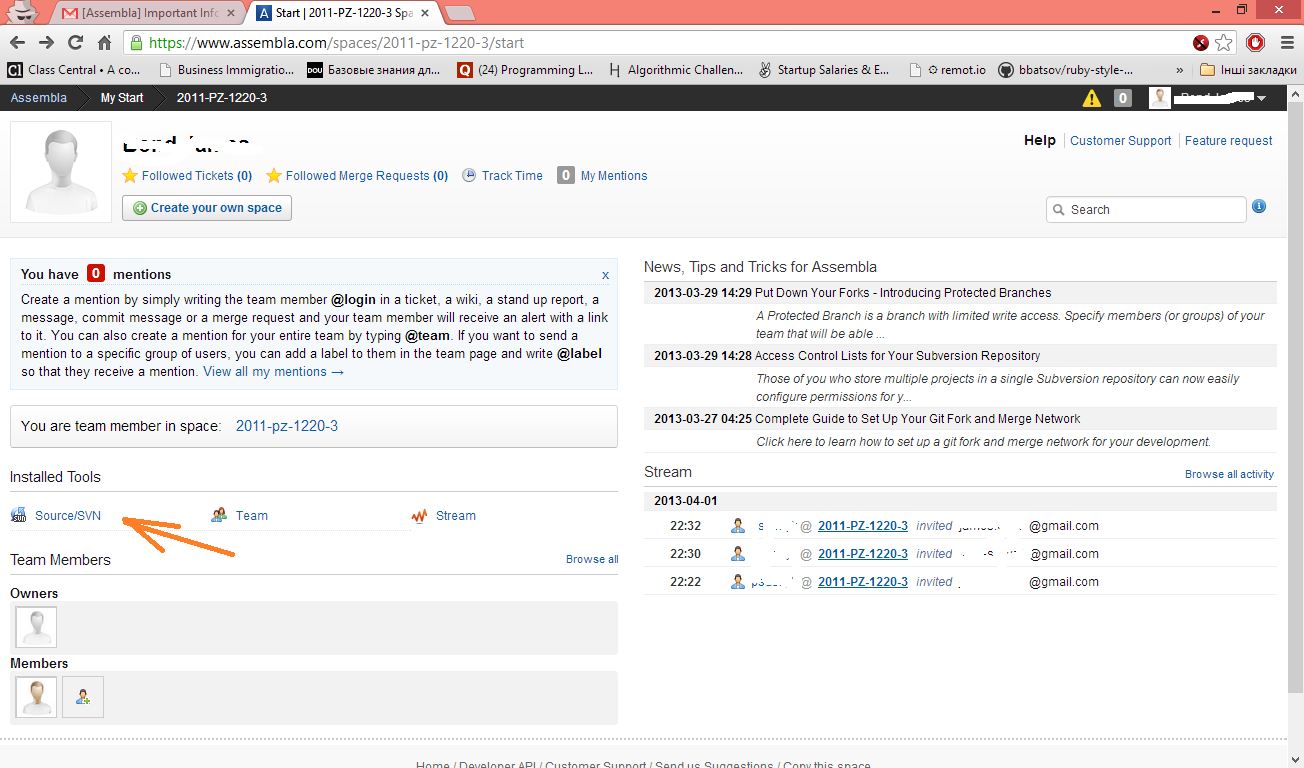The height and width of the screenshot is (768, 1304).
Task: Open the Algorithmic Challenges bookmark
Action: [x=677, y=70]
